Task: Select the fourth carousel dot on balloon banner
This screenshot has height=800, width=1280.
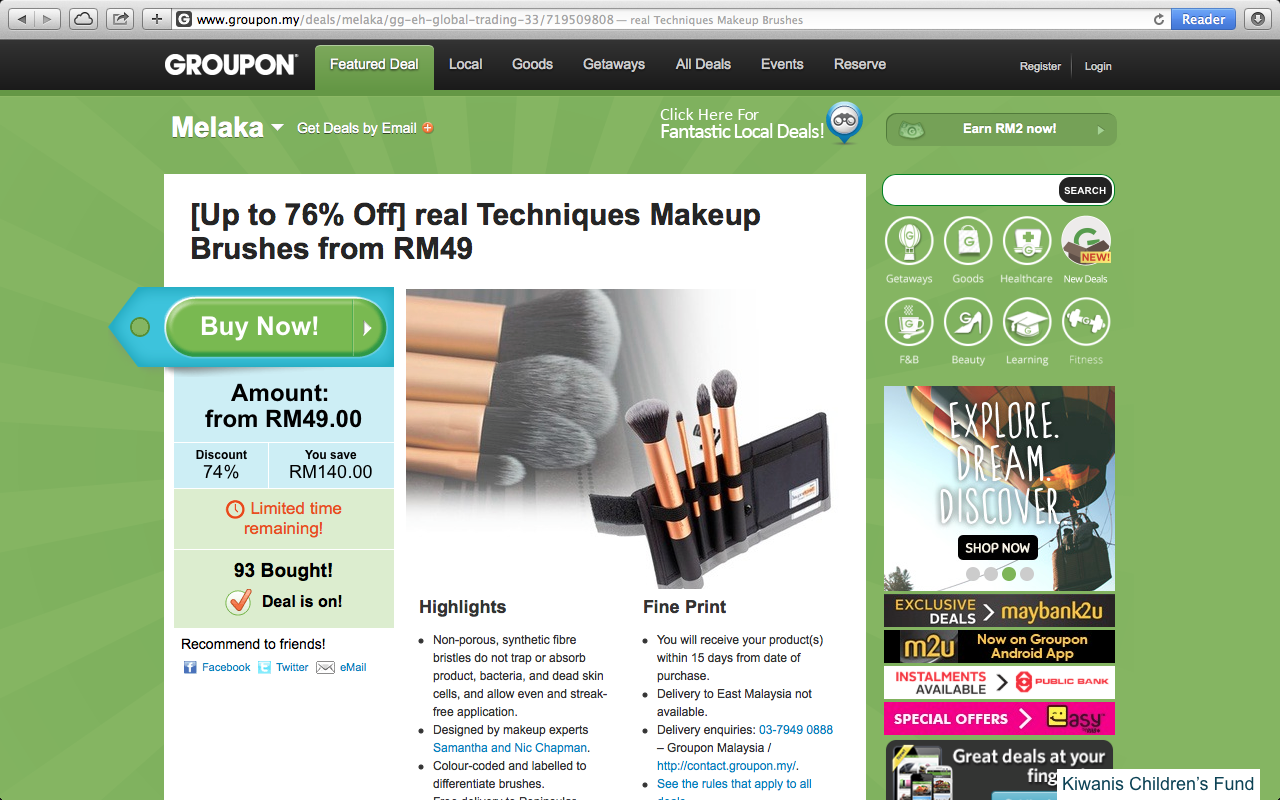Action: (x=1027, y=574)
